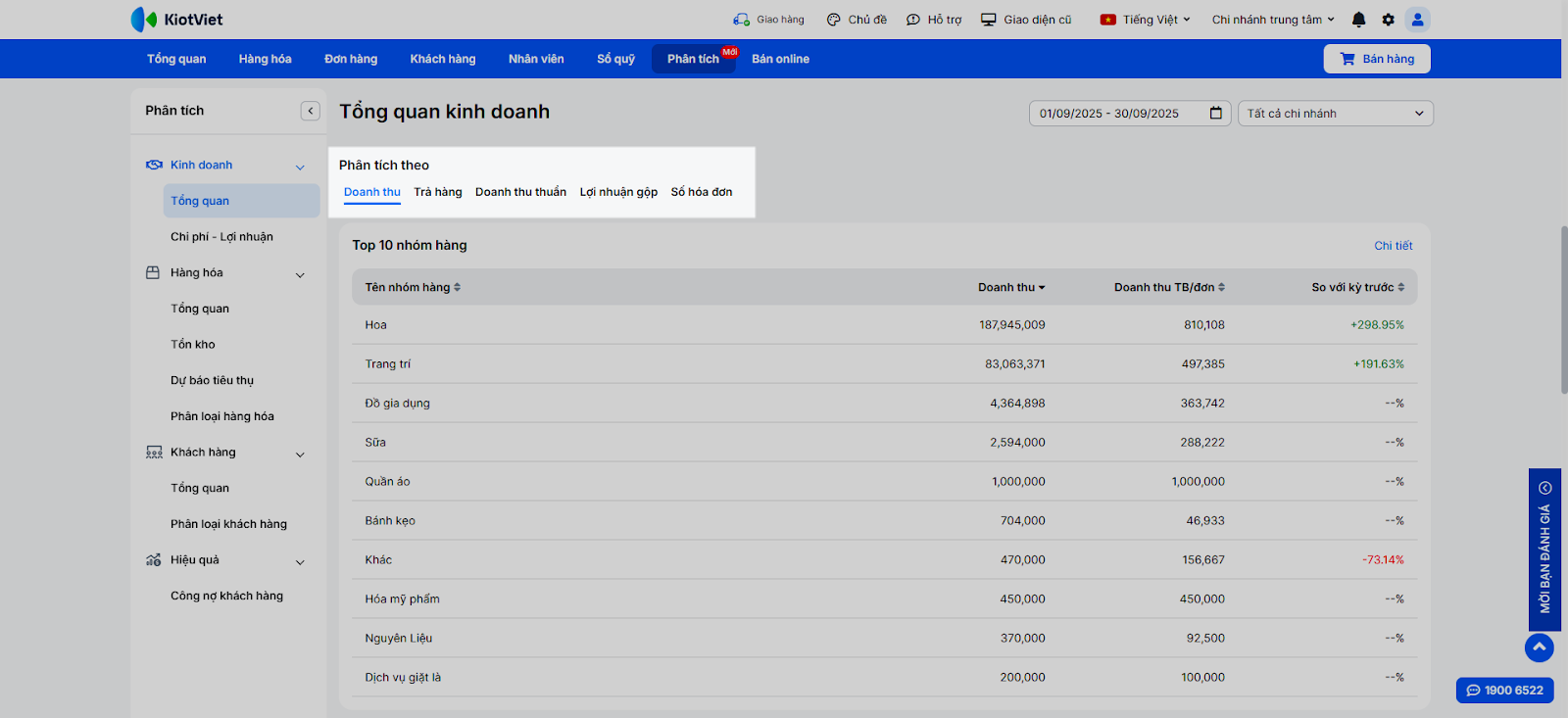Open the Bán online main menu
Viewport: 1568px width, 718px height.
click(x=781, y=59)
